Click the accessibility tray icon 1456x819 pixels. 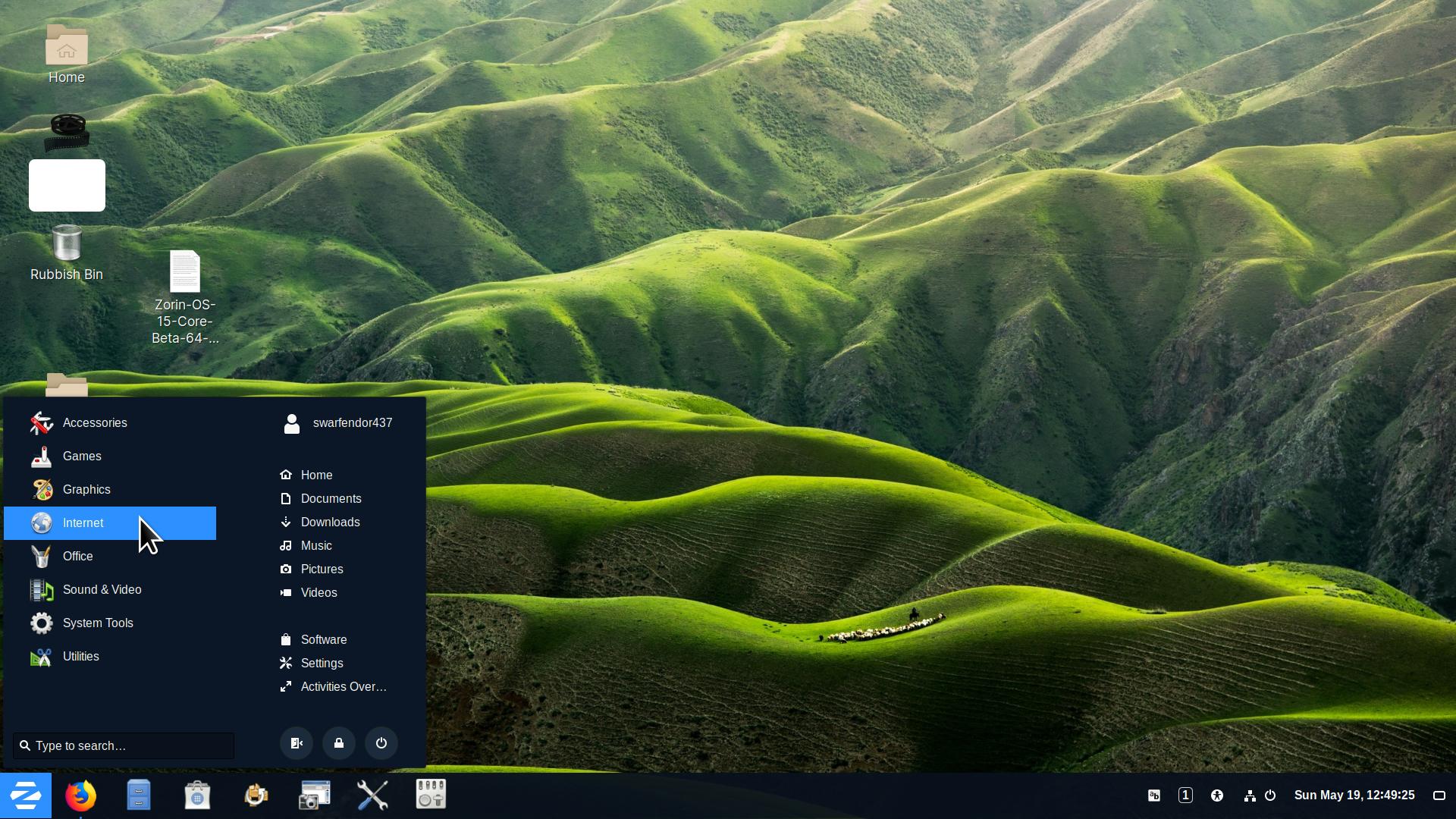[x=1217, y=795]
